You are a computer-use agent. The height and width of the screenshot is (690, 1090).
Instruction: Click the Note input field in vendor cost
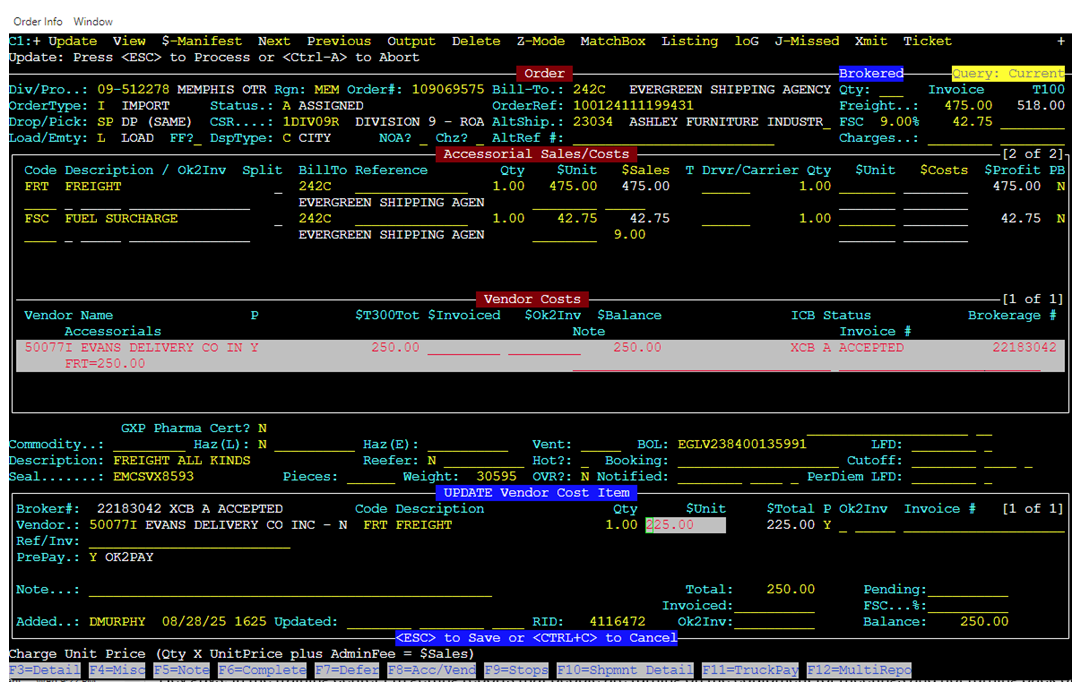290,590
